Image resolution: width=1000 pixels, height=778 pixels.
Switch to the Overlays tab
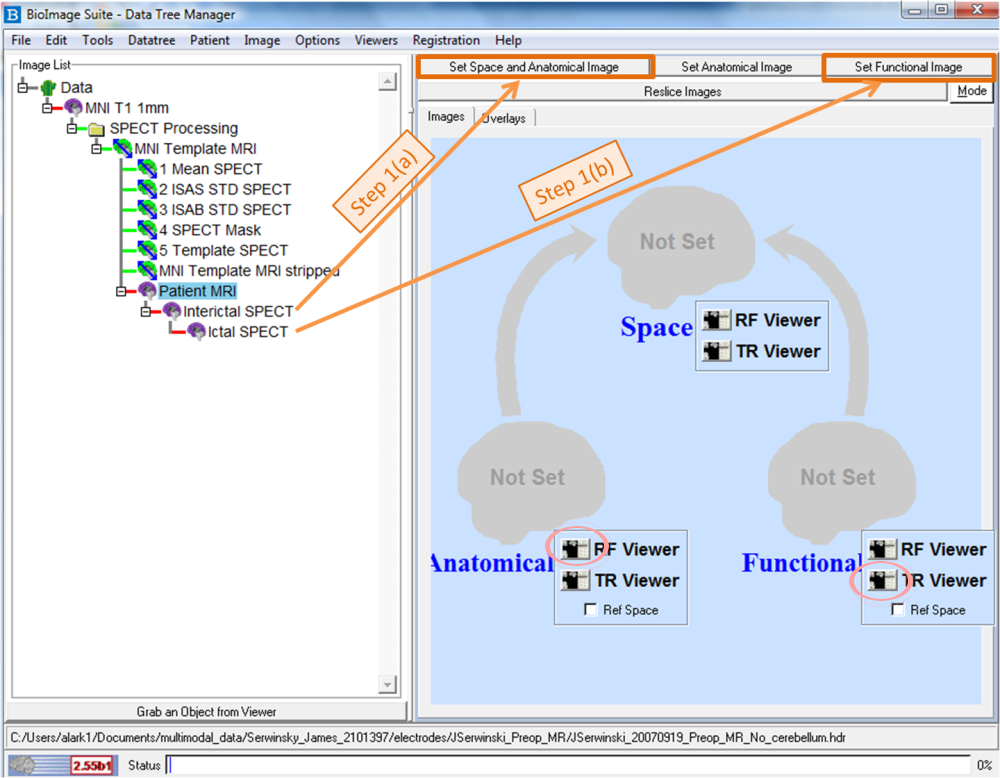[x=507, y=117]
